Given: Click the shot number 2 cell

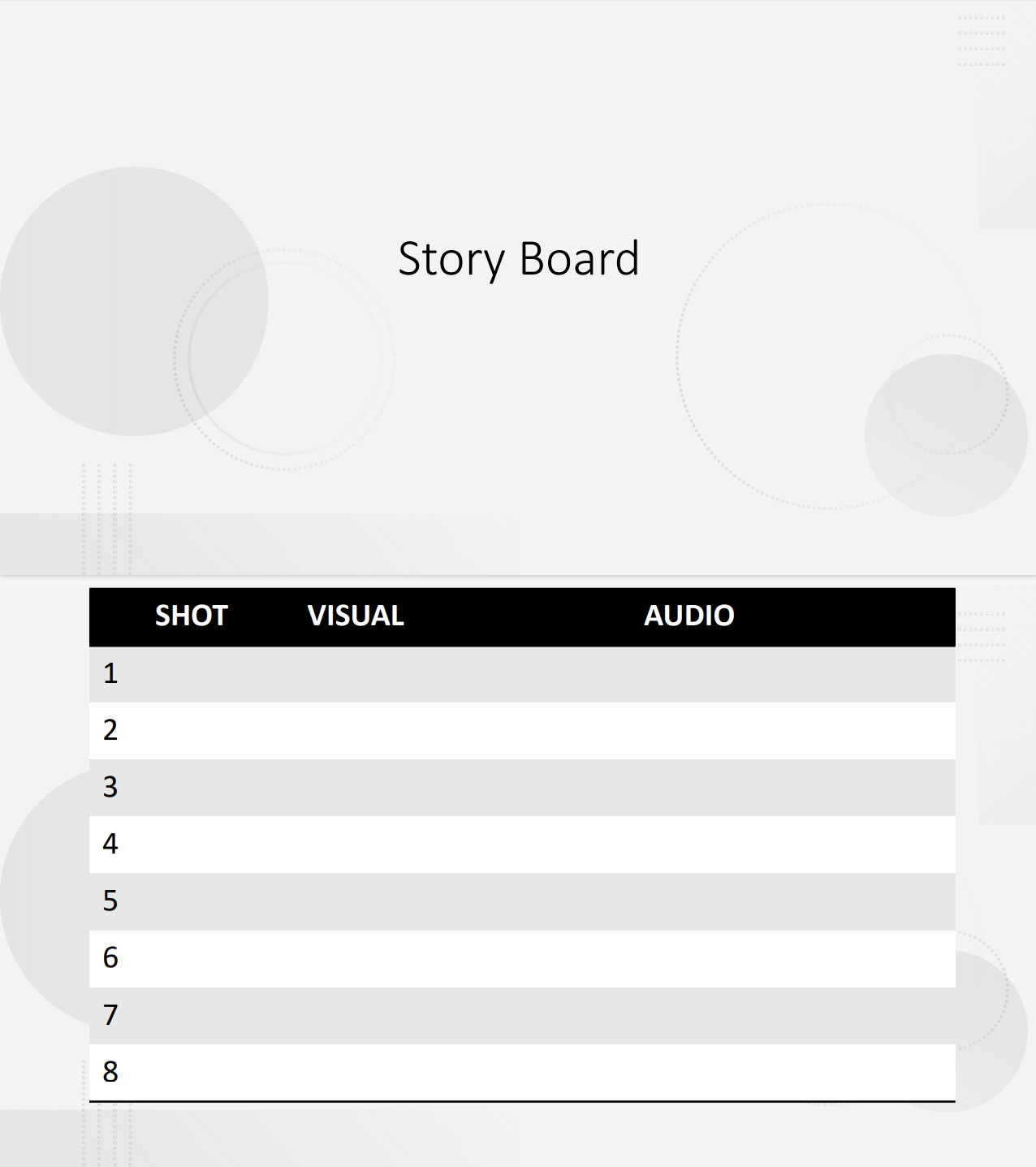Looking at the screenshot, I should click(x=191, y=731).
